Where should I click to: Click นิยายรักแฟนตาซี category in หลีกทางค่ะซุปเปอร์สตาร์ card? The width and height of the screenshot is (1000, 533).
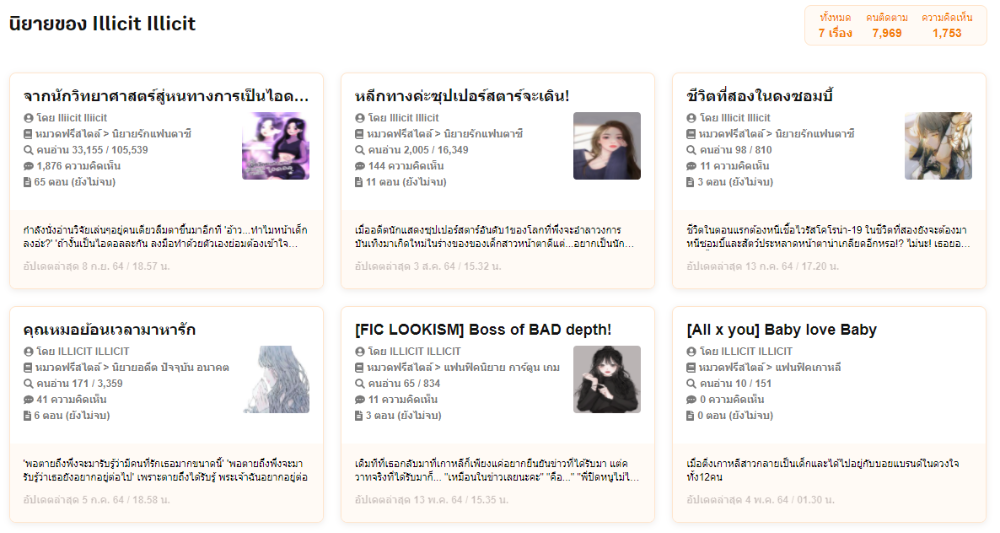483,134
